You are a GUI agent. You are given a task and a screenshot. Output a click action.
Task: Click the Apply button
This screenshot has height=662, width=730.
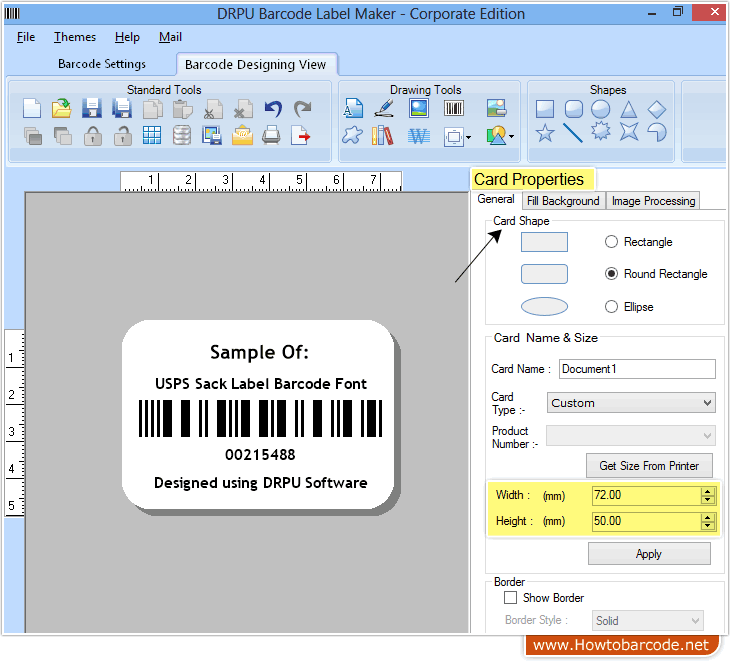pos(649,554)
